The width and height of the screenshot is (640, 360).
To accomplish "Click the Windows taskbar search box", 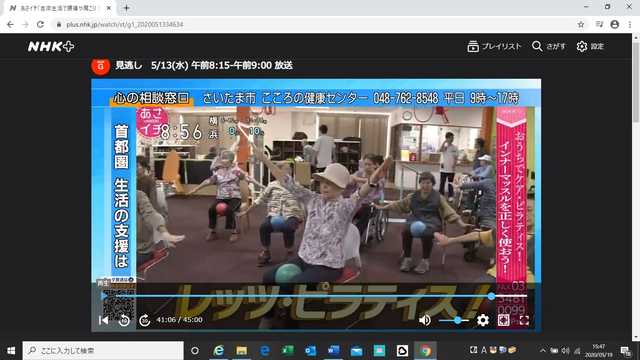I will pos(103,351).
